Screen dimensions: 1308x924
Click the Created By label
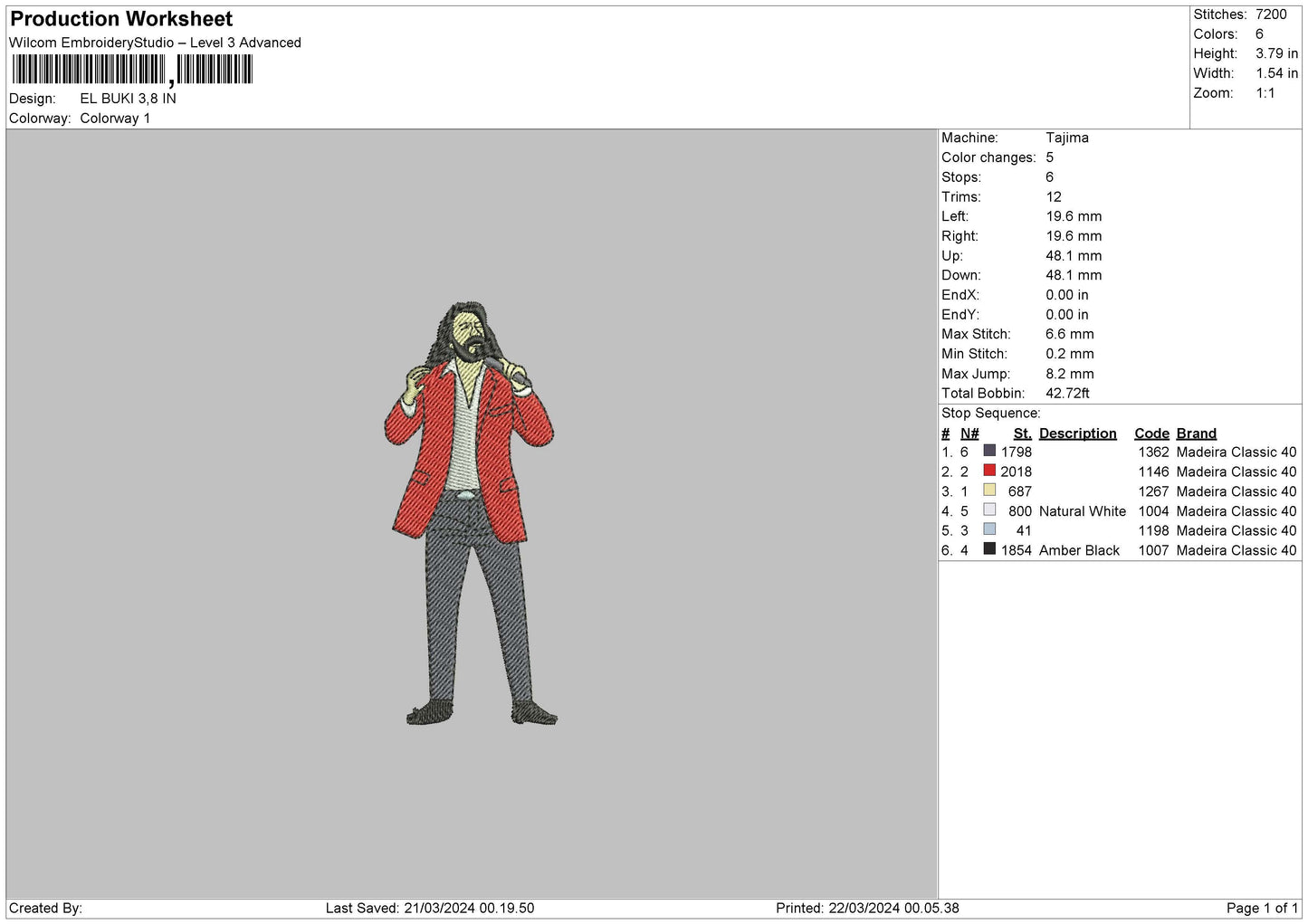45,908
